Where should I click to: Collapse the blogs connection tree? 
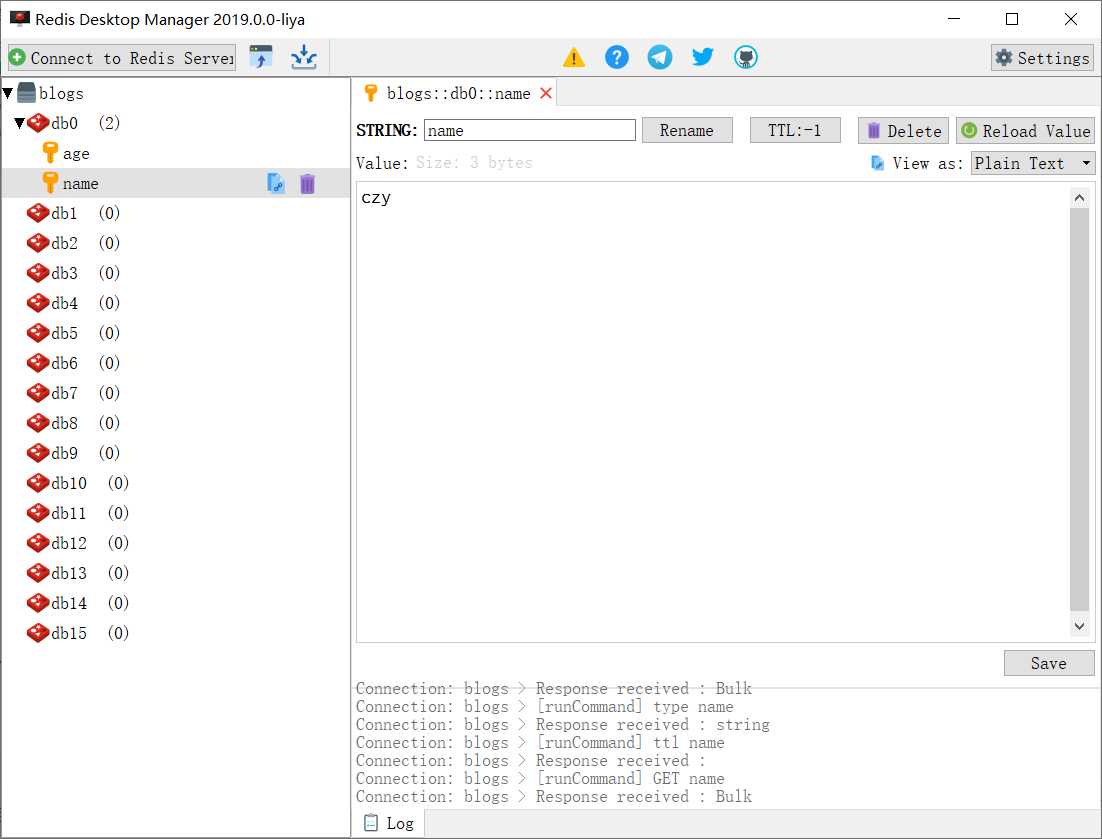(x=8, y=93)
